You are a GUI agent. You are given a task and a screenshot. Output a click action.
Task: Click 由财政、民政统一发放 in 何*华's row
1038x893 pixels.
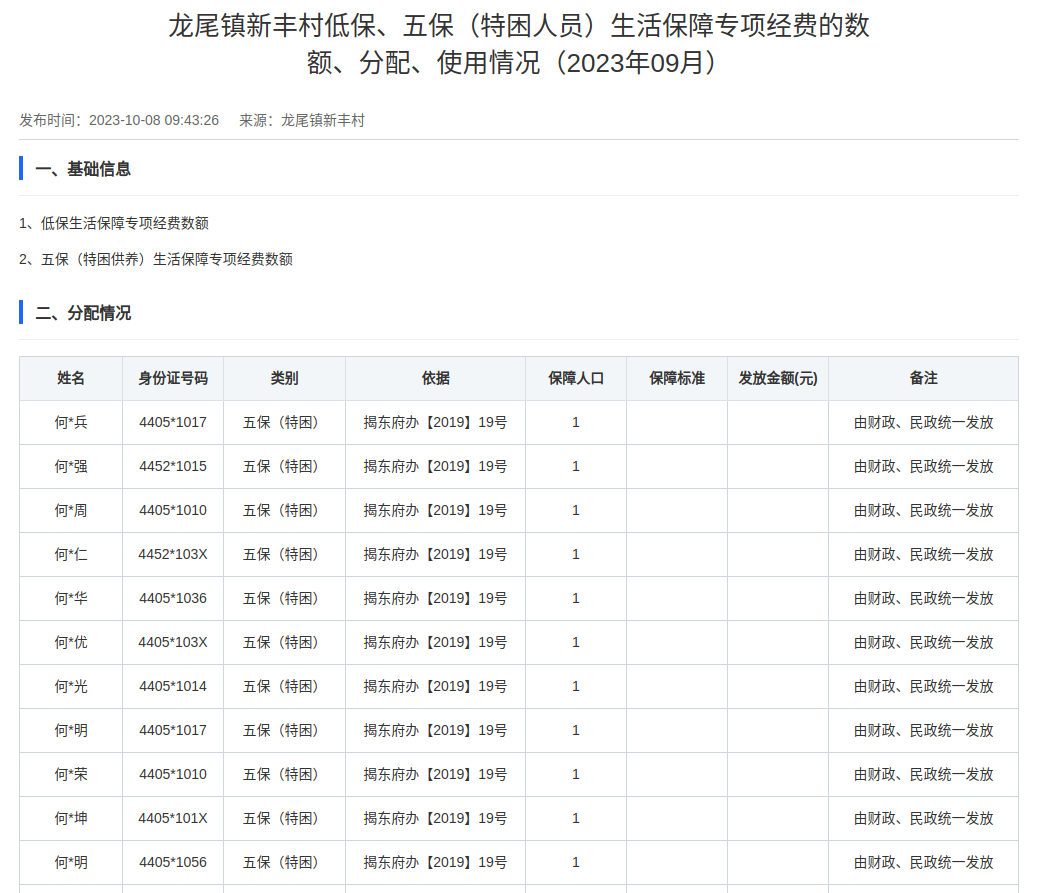(923, 598)
